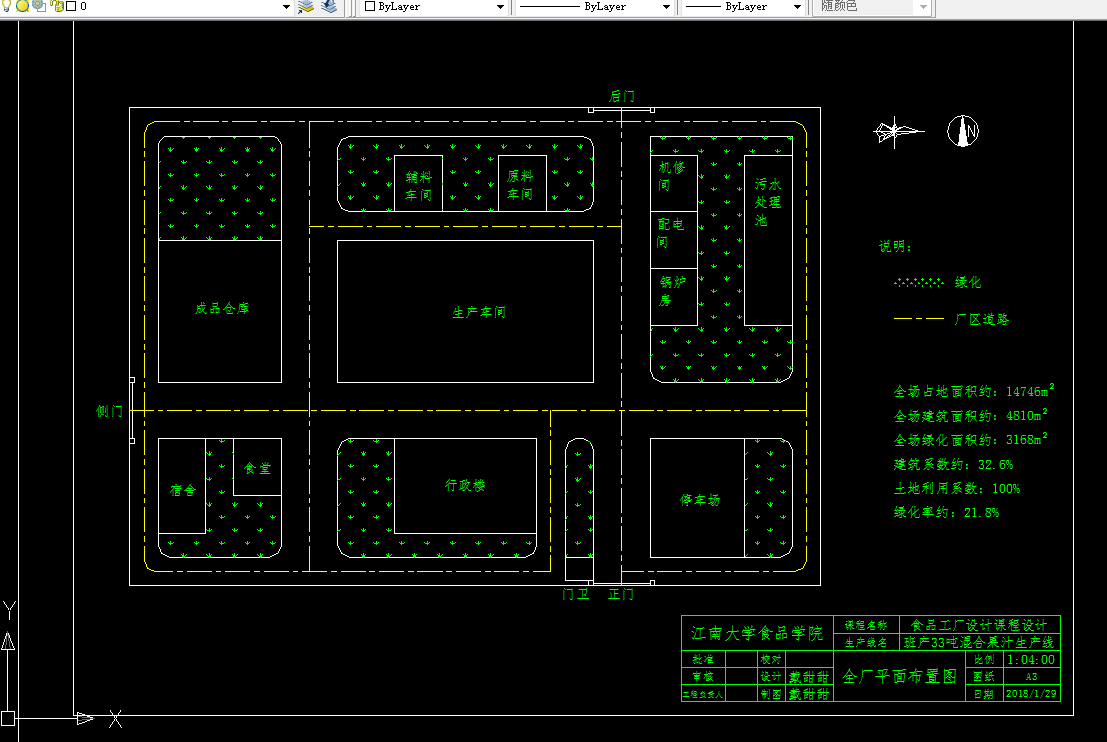Select the 正门 gate label
The height and width of the screenshot is (742, 1107).
coord(621,594)
